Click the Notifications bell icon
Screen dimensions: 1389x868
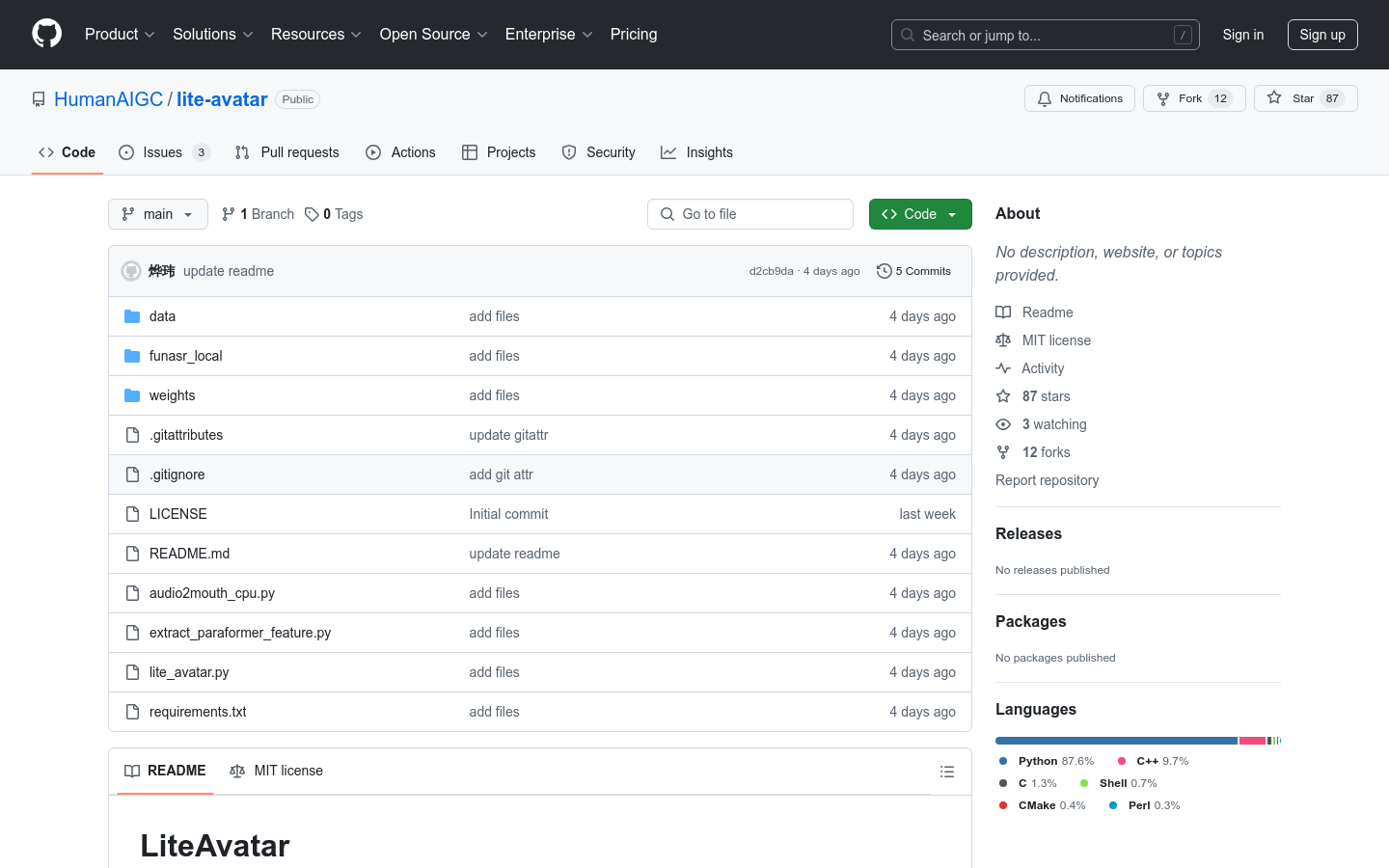click(1045, 98)
